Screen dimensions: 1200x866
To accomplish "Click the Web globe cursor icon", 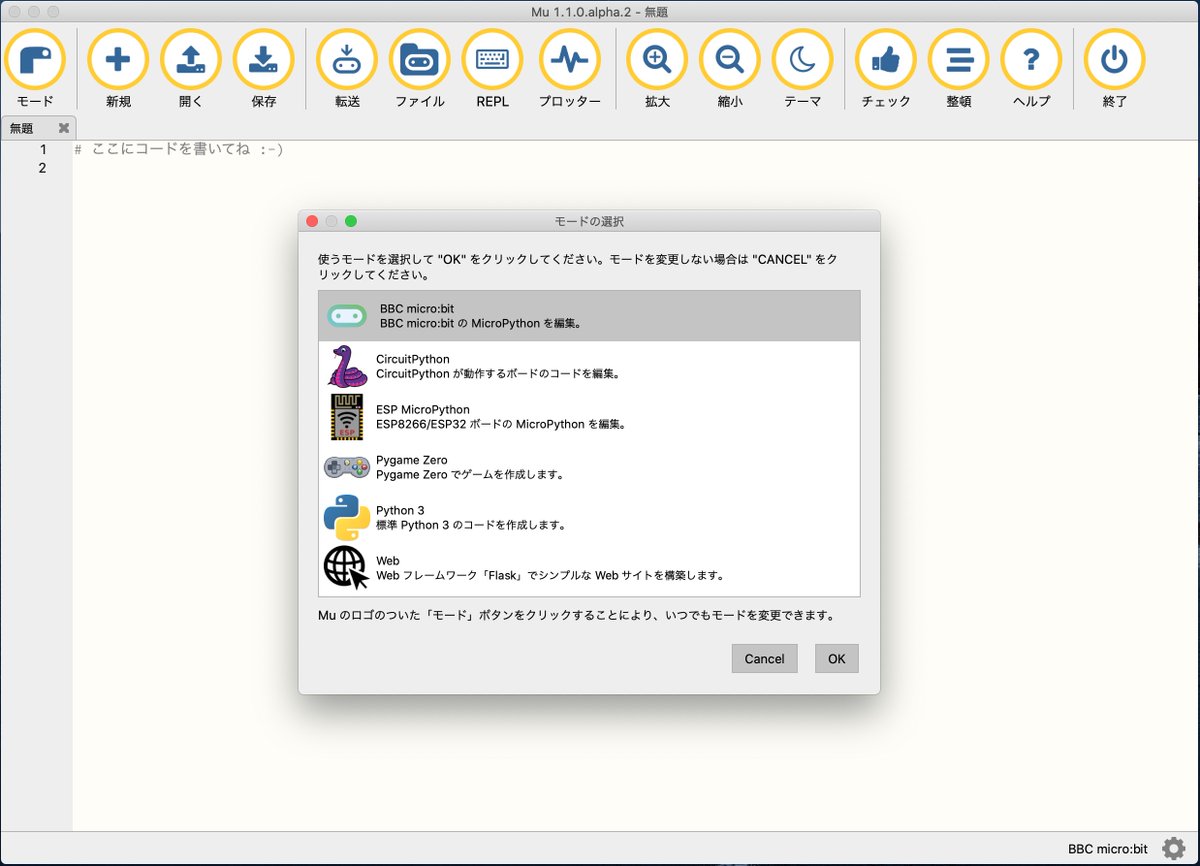I will pyautogui.click(x=347, y=567).
